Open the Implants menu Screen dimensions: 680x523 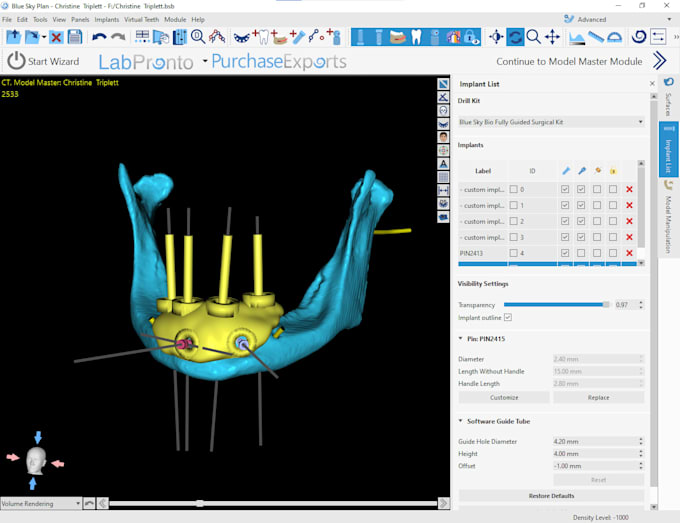tap(107, 20)
